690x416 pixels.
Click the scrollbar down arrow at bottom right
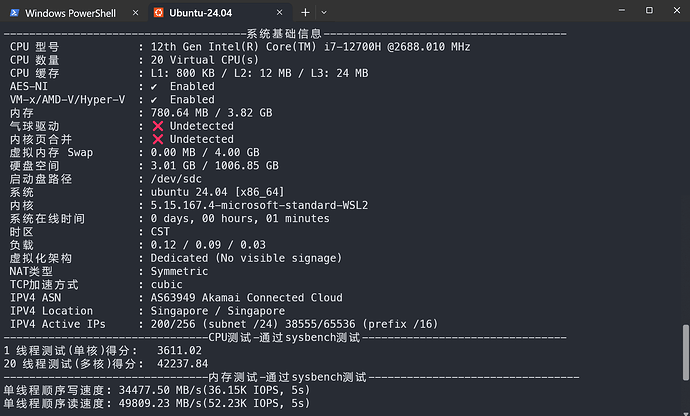tap(686, 412)
